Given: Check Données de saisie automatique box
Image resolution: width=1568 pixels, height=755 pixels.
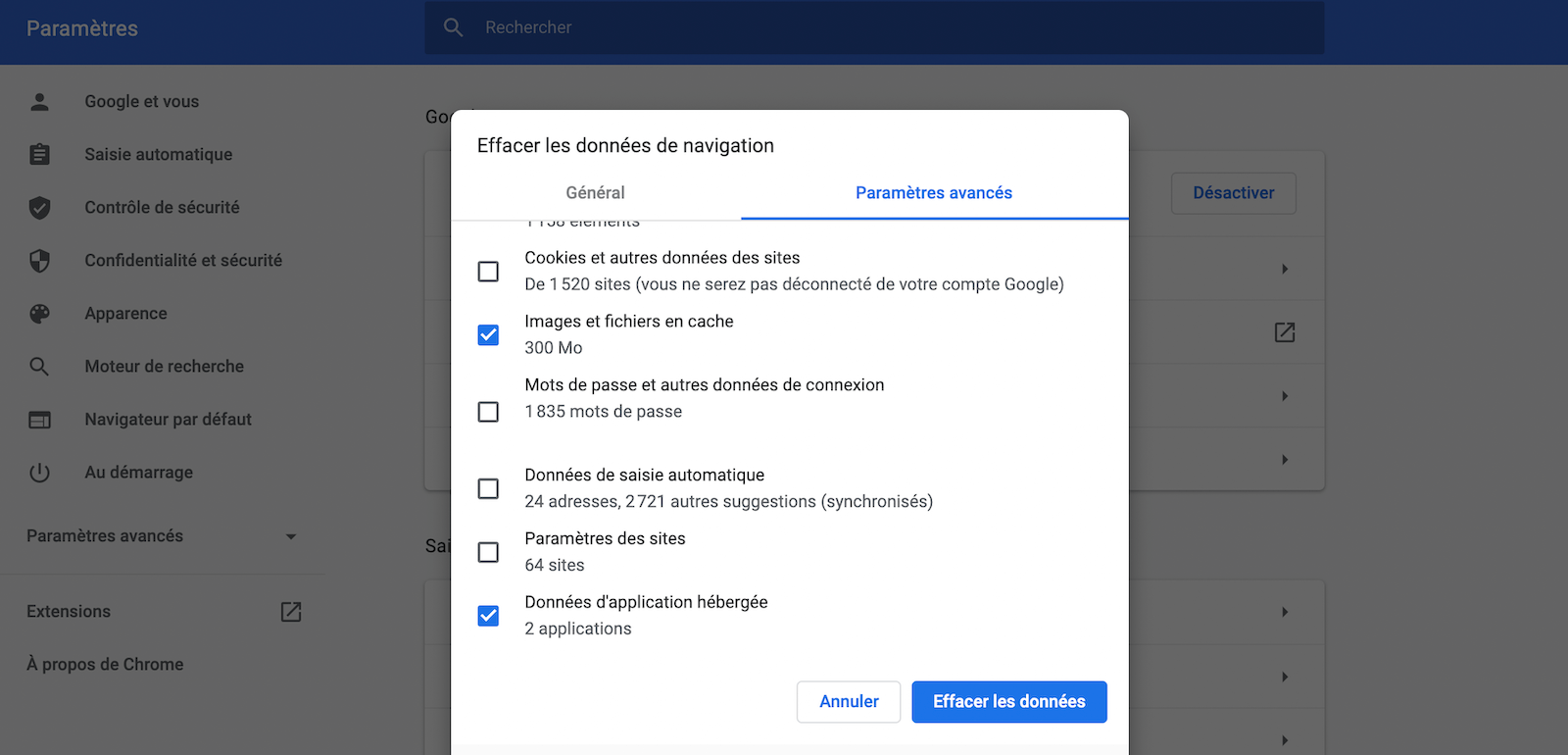Looking at the screenshot, I should click(488, 488).
